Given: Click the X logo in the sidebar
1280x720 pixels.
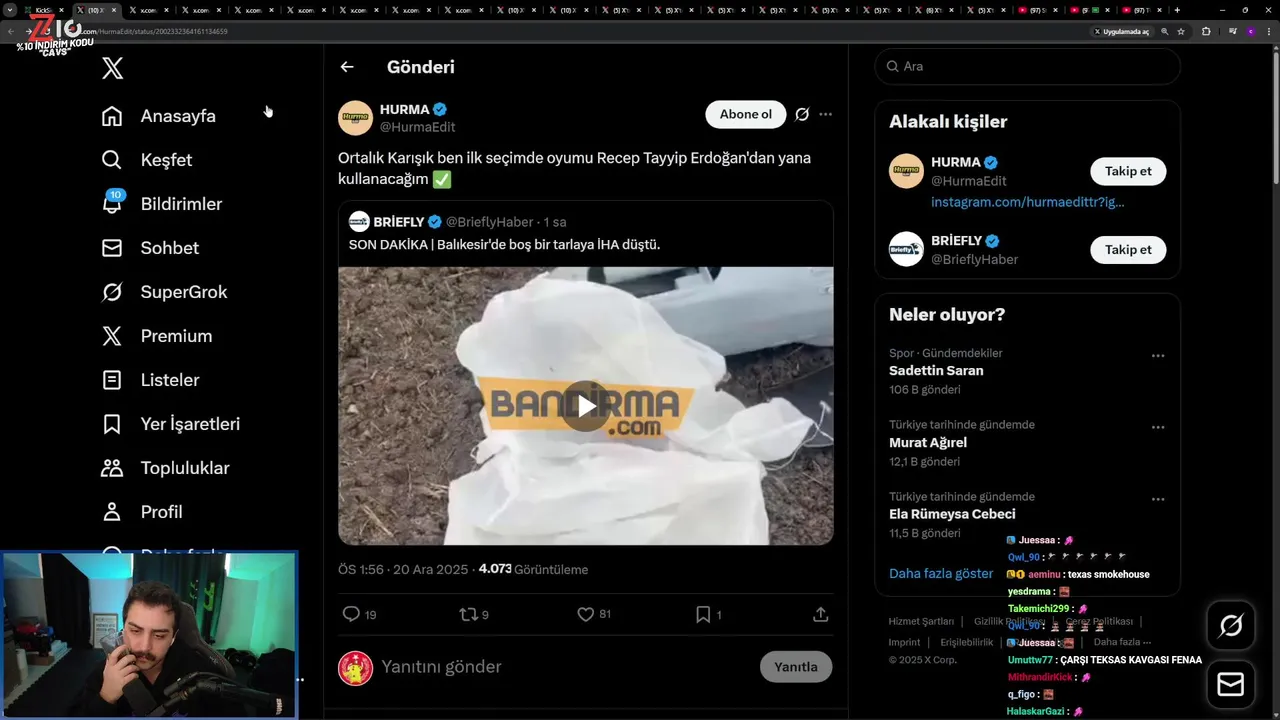Looking at the screenshot, I should click(x=113, y=68).
